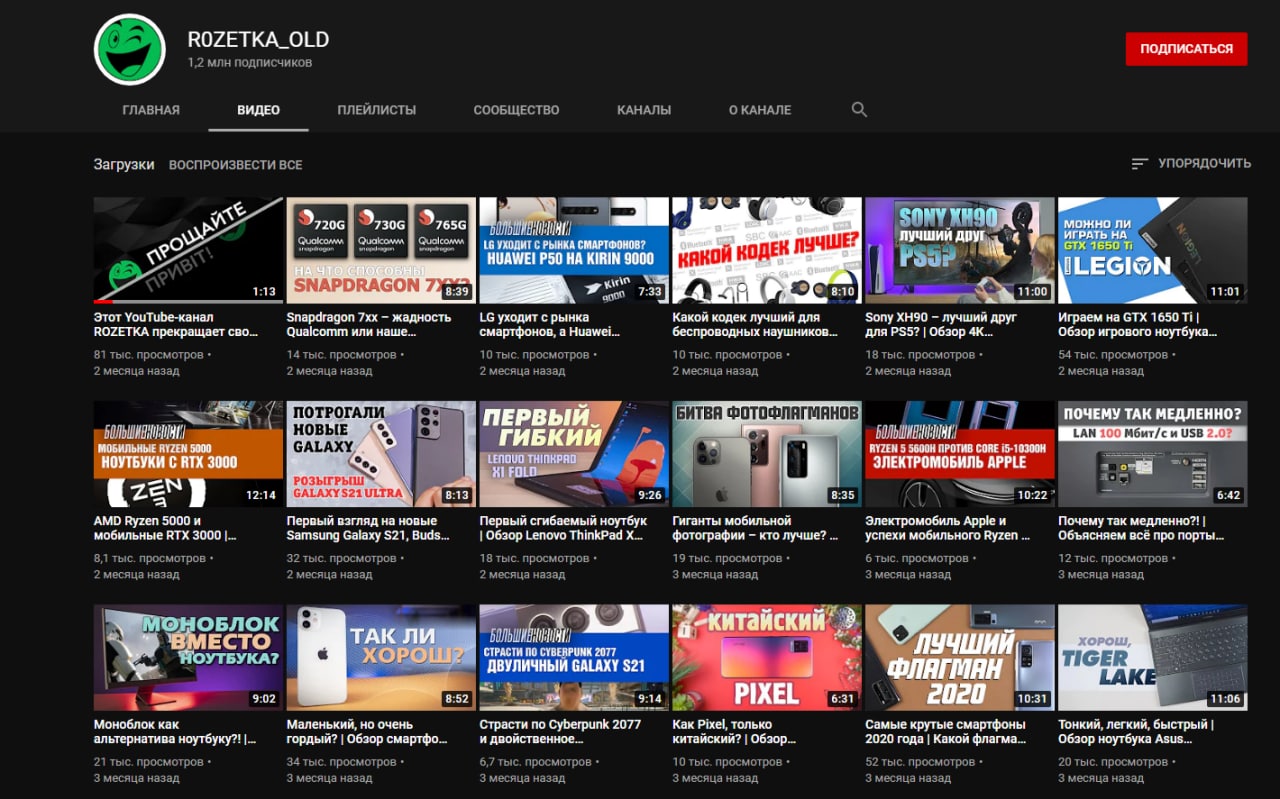The height and width of the screenshot is (799, 1280).
Task: Click the '52 тыс. просмотров' view count
Action: coord(920,762)
